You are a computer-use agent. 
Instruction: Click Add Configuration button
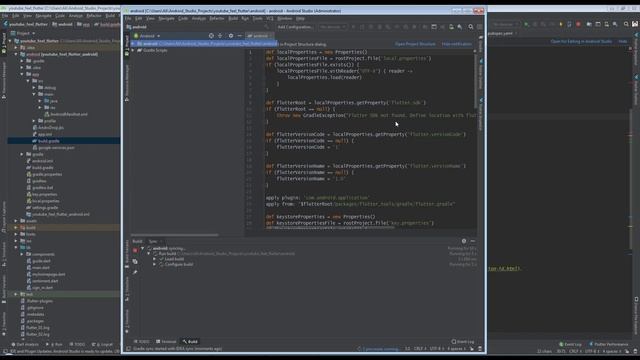click(x=295, y=27)
